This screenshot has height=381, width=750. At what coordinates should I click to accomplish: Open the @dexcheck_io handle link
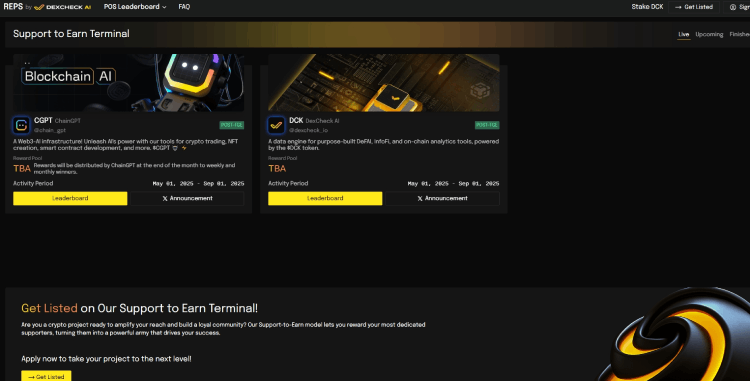pos(309,130)
